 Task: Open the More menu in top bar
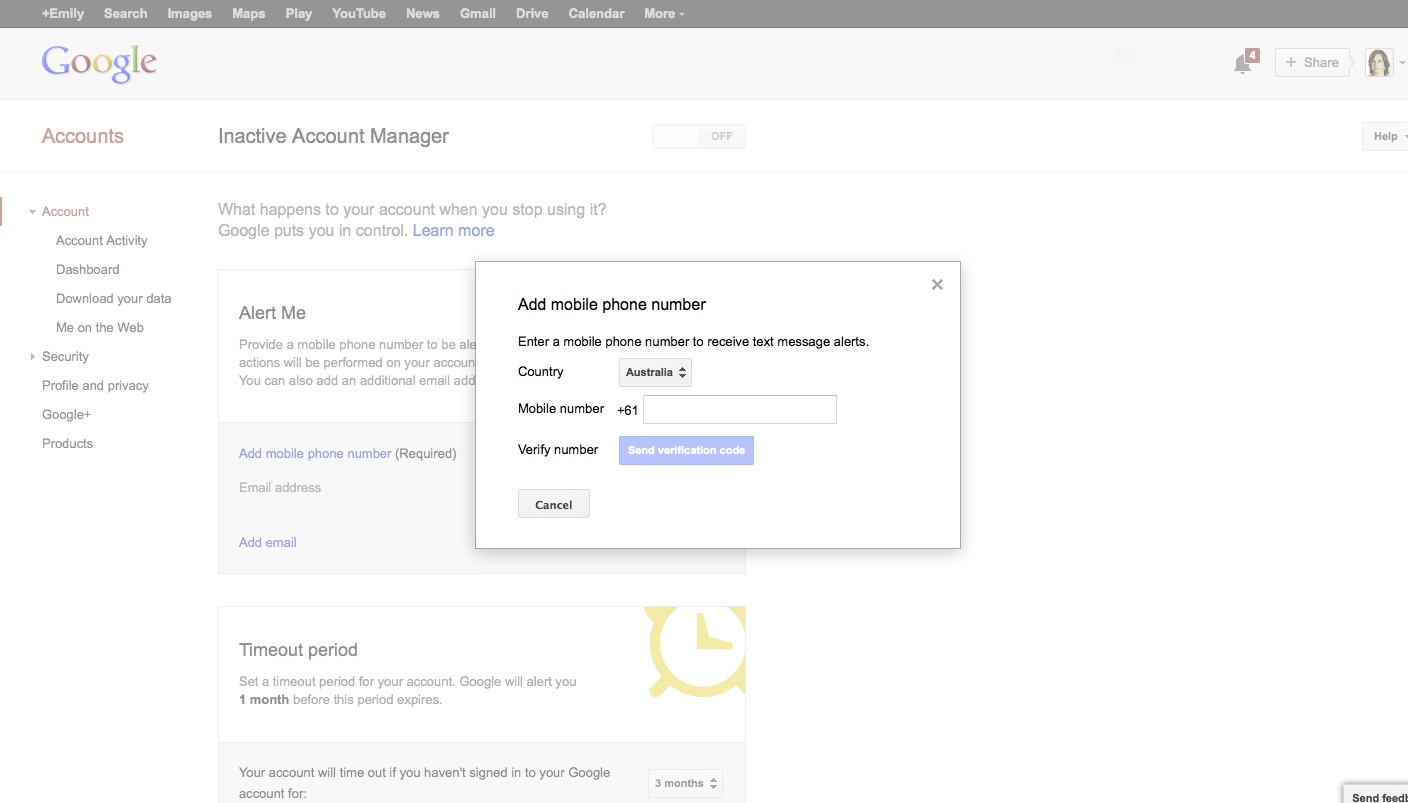click(x=664, y=14)
